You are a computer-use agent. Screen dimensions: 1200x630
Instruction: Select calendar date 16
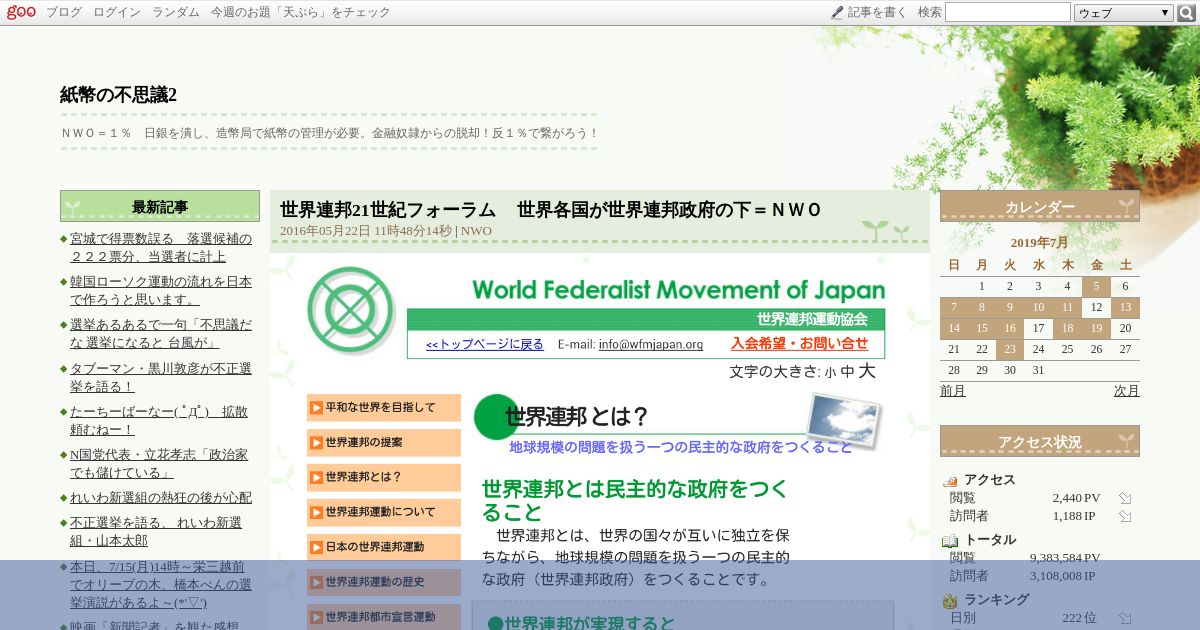(1010, 328)
